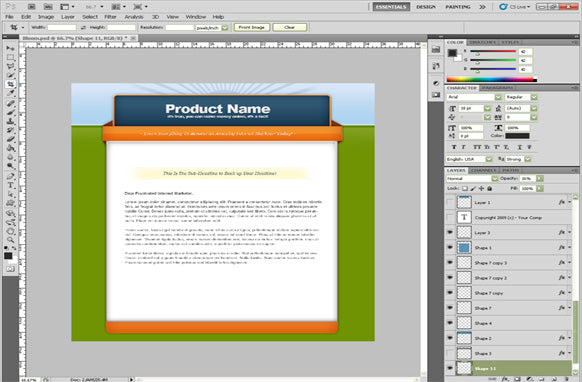582x382 pixels.
Task: Switch to the Channels tab
Action: point(484,170)
